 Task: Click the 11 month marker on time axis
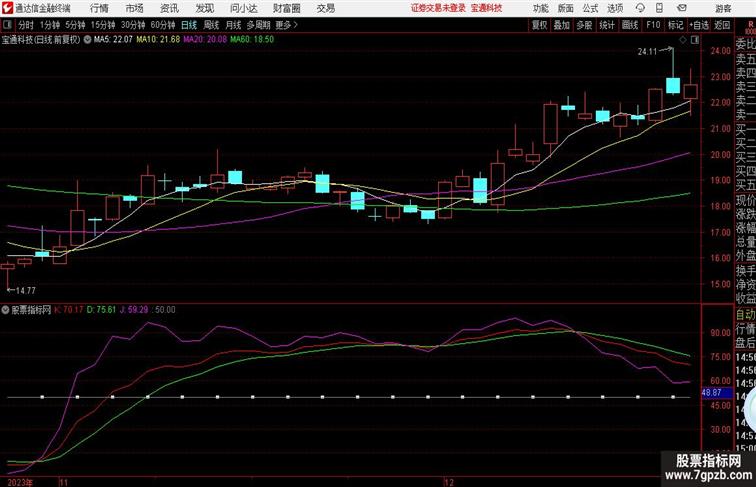click(64, 482)
